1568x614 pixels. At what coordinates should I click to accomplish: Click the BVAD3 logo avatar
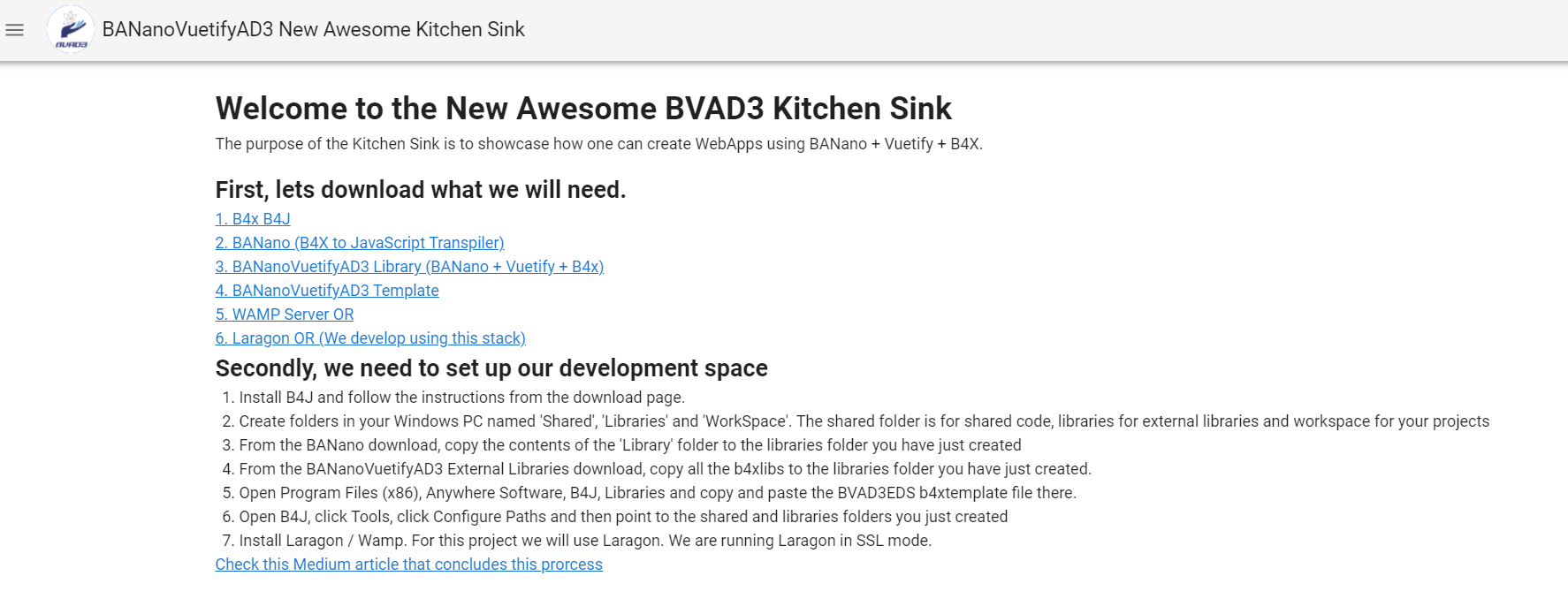(71, 30)
